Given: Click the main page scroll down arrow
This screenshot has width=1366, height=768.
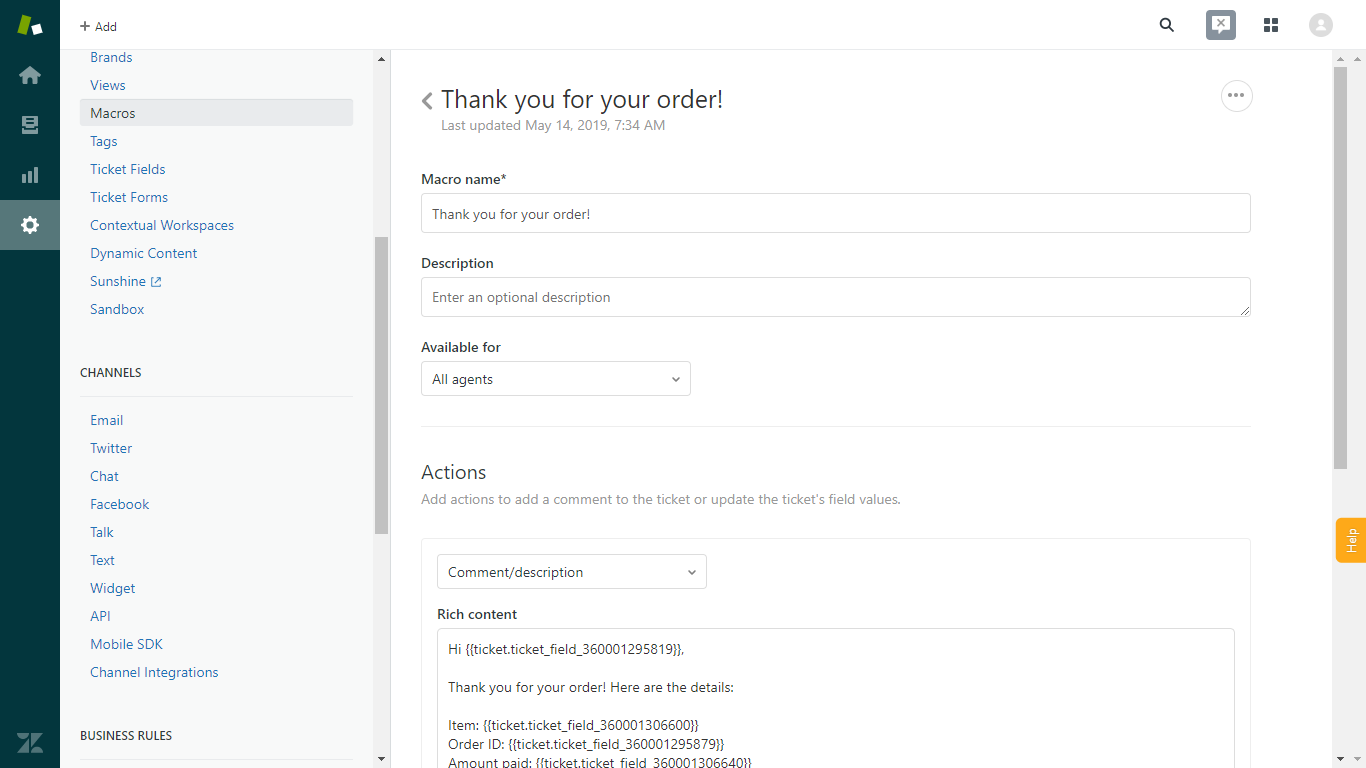Looking at the screenshot, I should [1341, 759].
